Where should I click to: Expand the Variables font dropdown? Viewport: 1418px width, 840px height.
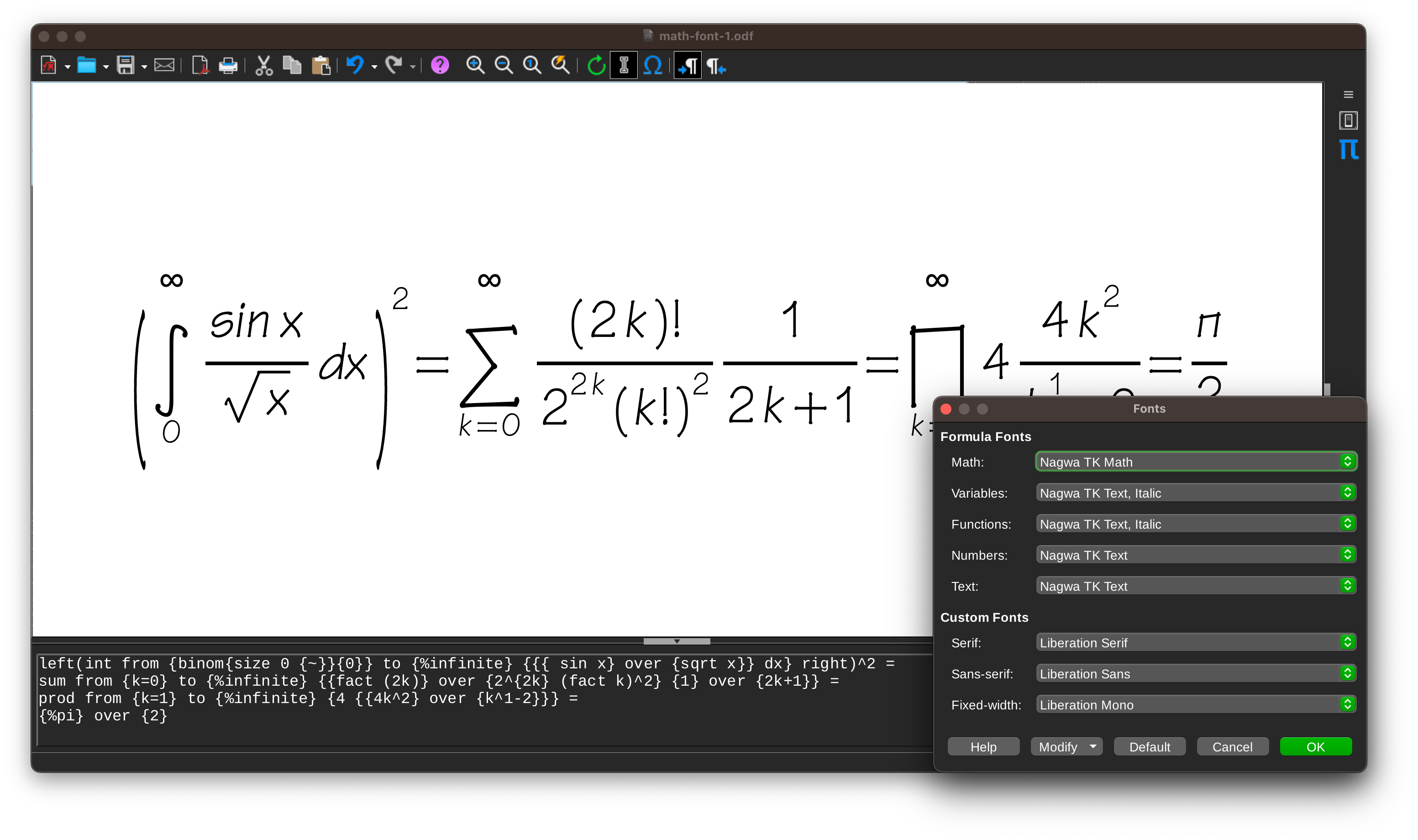click(1347, 493)
